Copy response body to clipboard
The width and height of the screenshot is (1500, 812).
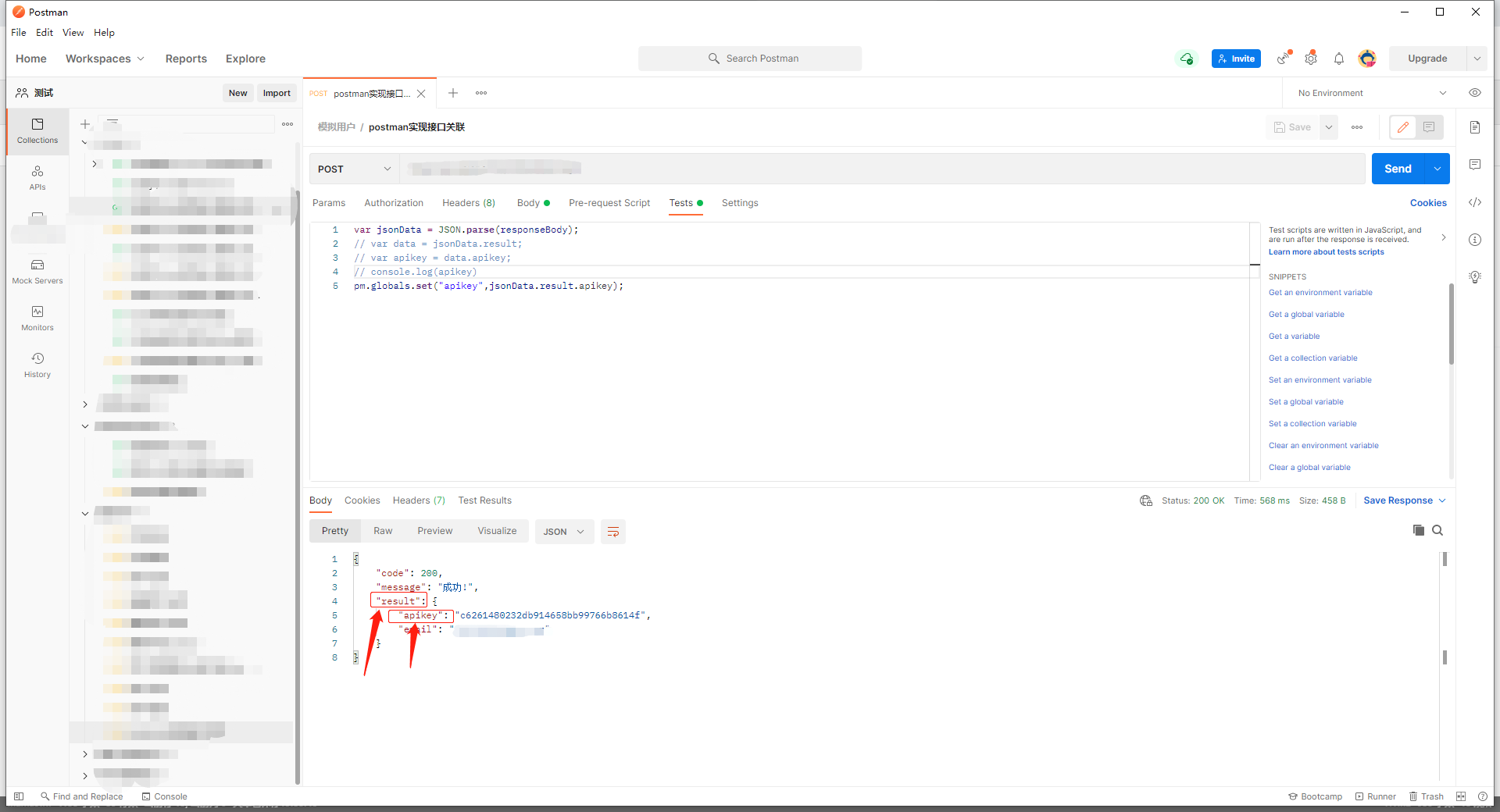(x=1419, y=531)
